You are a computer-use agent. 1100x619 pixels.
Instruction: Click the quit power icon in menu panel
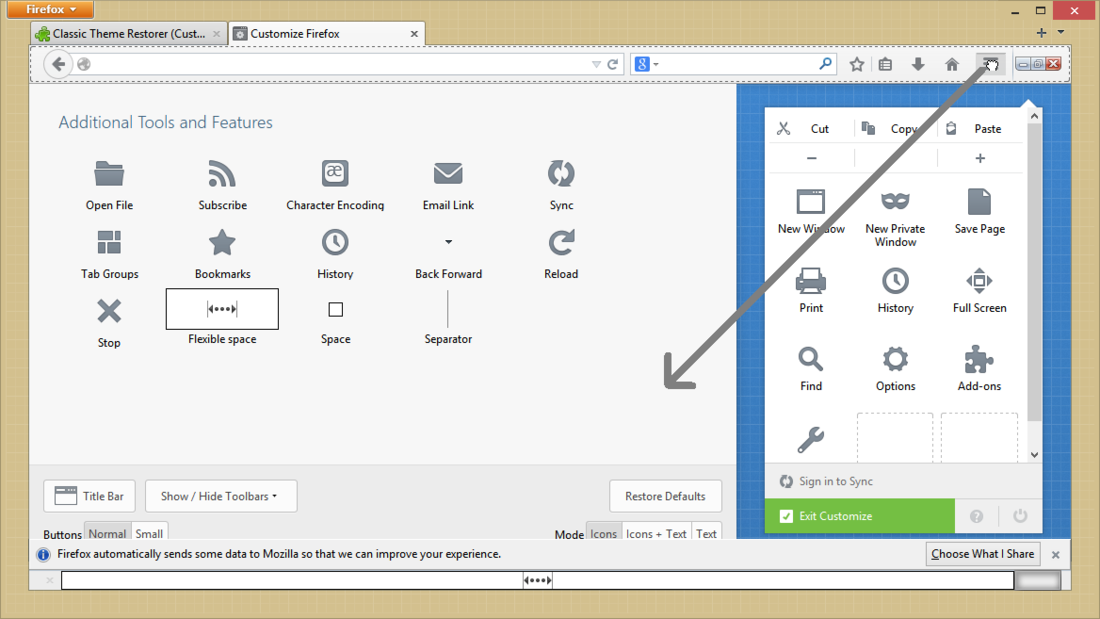coord(1020,517)
